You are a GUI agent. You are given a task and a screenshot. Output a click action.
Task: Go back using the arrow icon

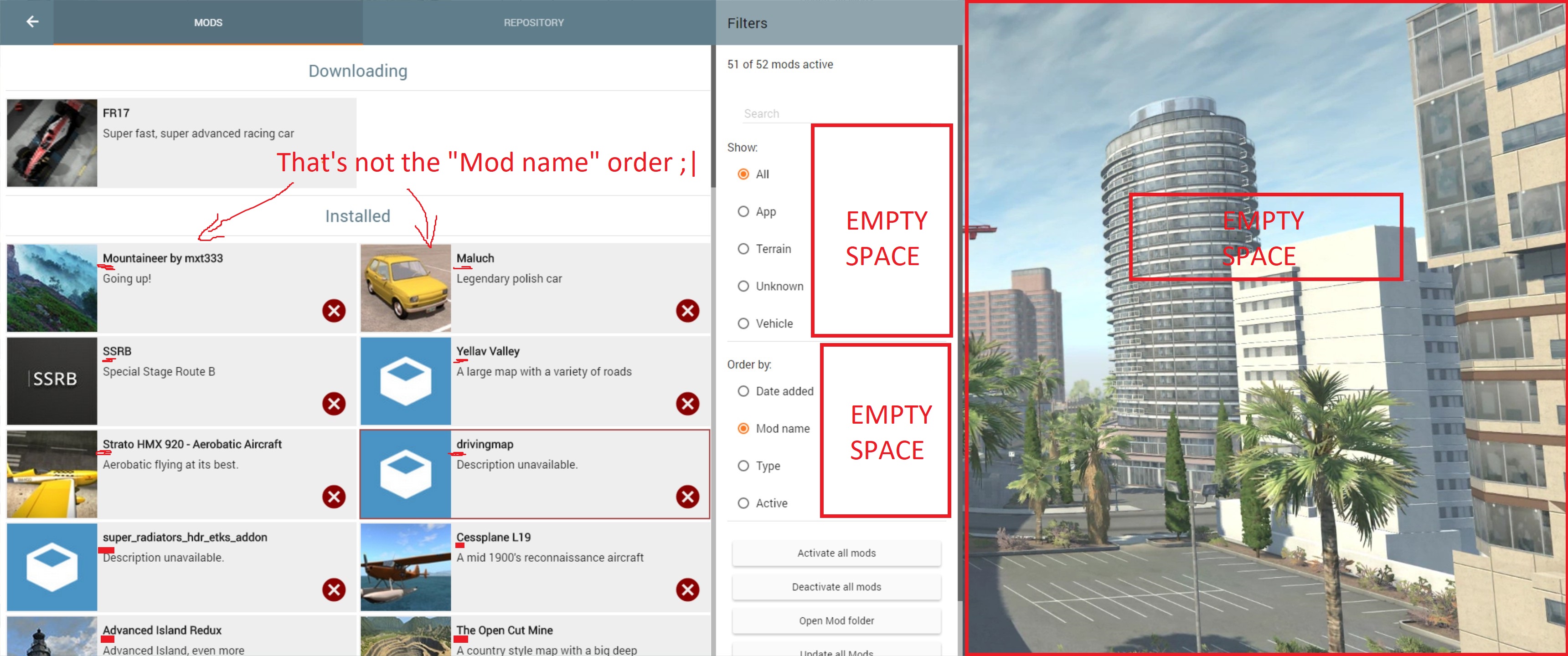[32, 22]
